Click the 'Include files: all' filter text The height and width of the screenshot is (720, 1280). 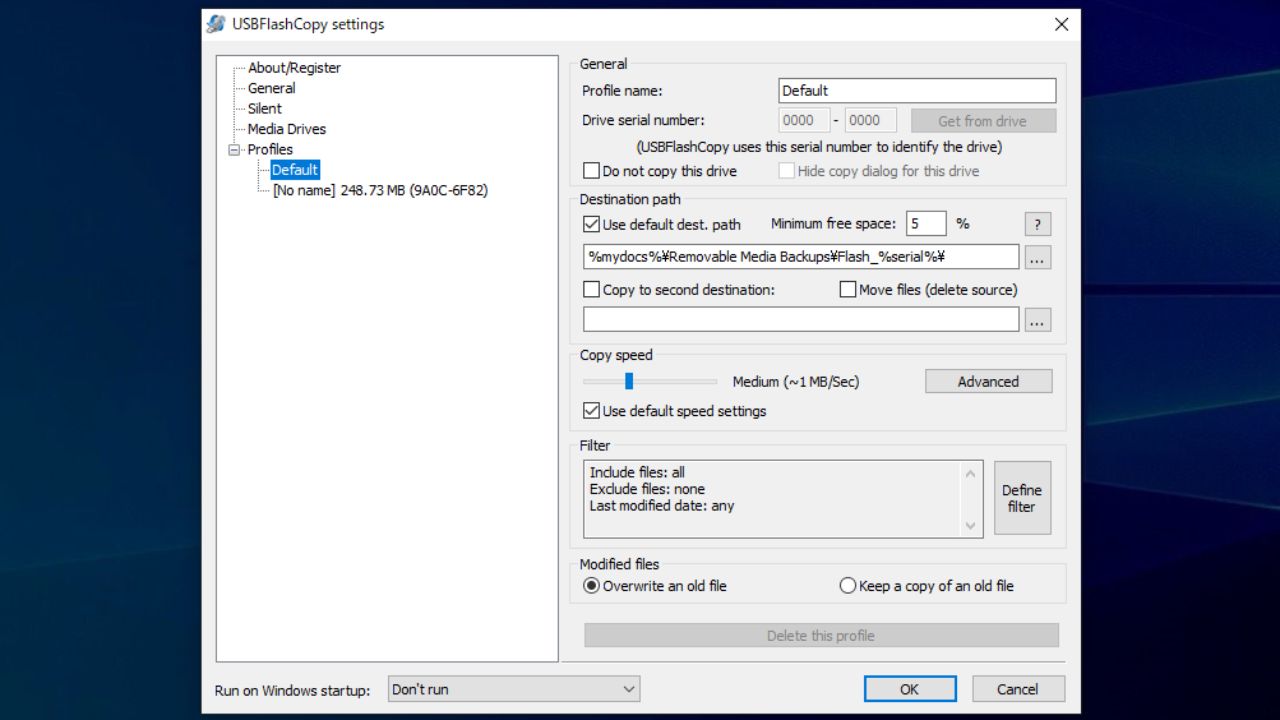[x=637, y=472]
